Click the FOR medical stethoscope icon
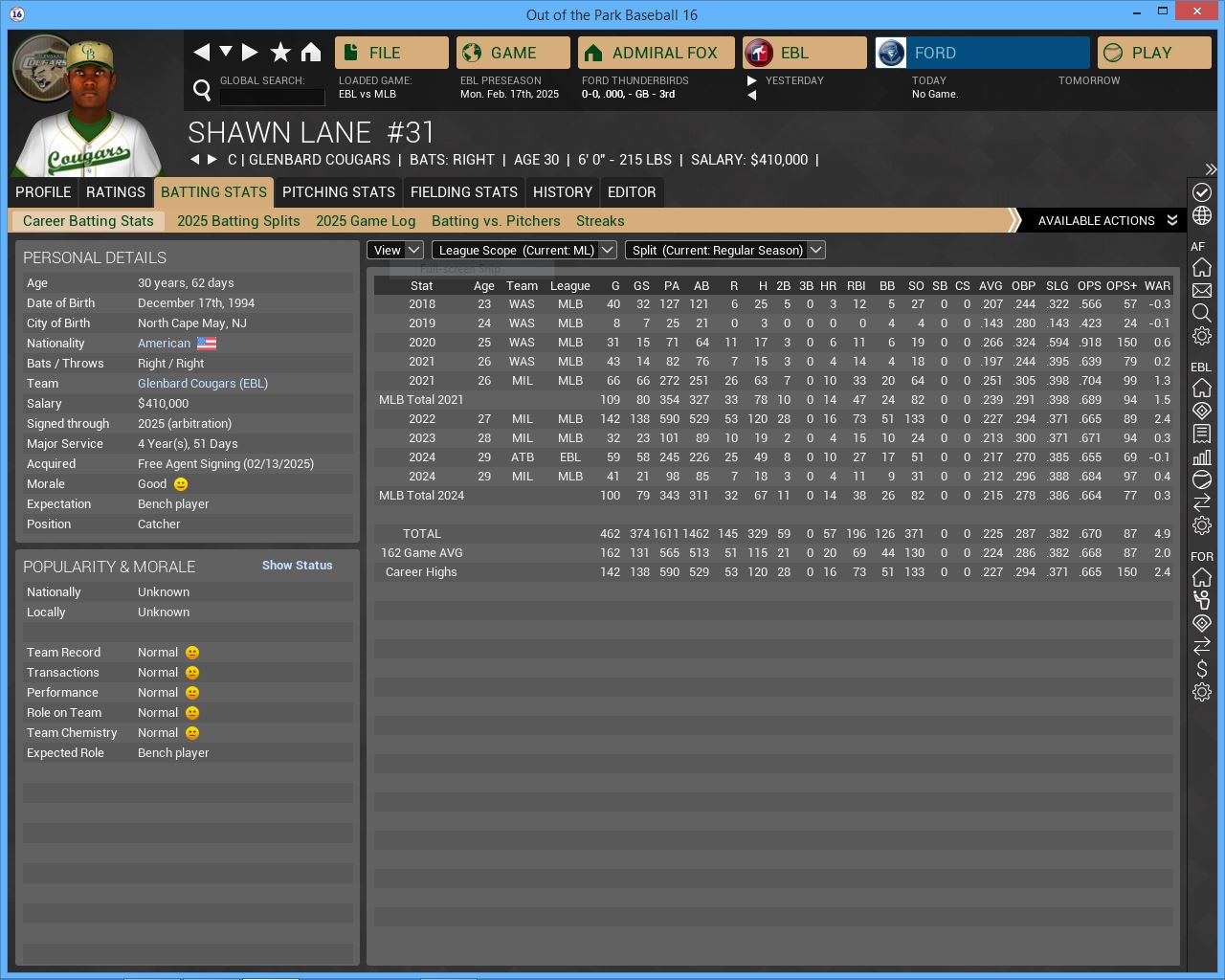This screenshot has height=980, width=1225. (x=1202, y=600)
